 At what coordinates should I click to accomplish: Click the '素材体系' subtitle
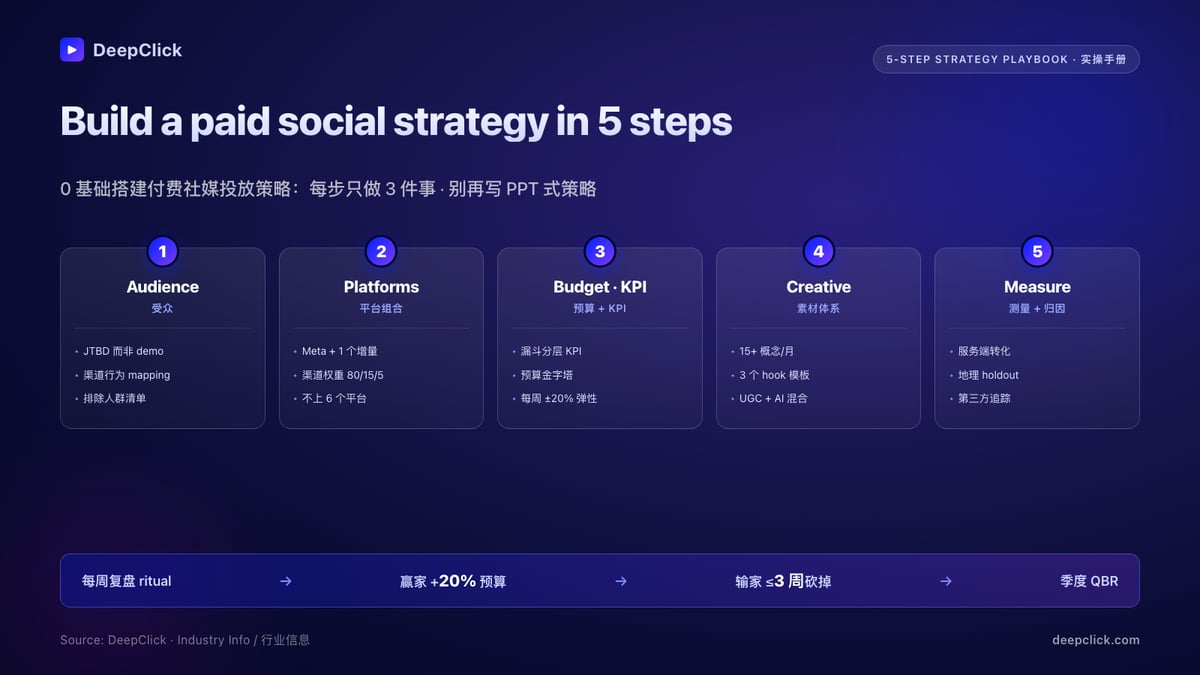(818, 309)
